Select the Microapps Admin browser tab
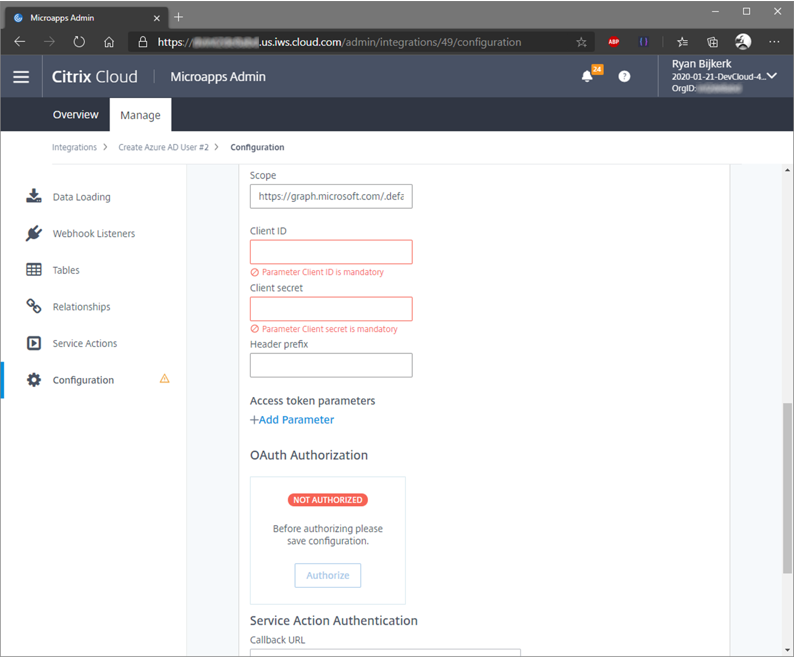Screen dimensions: 794x657 (x=86, y=18)
